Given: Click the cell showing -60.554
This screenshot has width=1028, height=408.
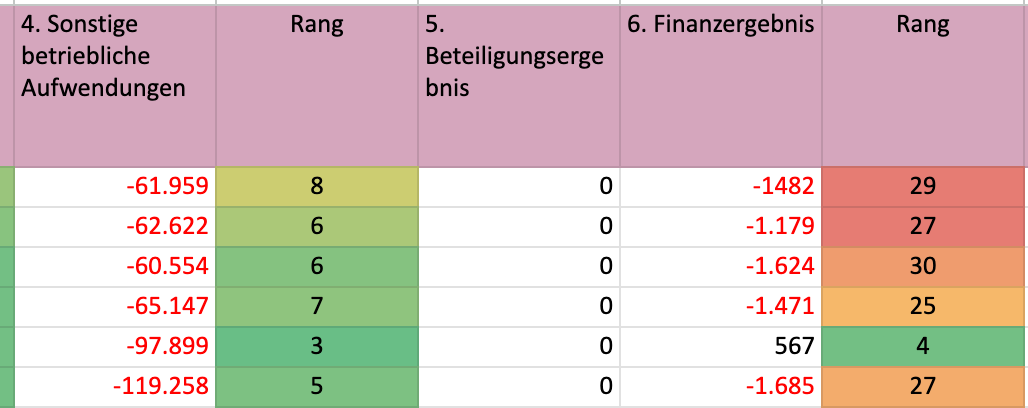Looking at the screenshot, I should 115,266.
